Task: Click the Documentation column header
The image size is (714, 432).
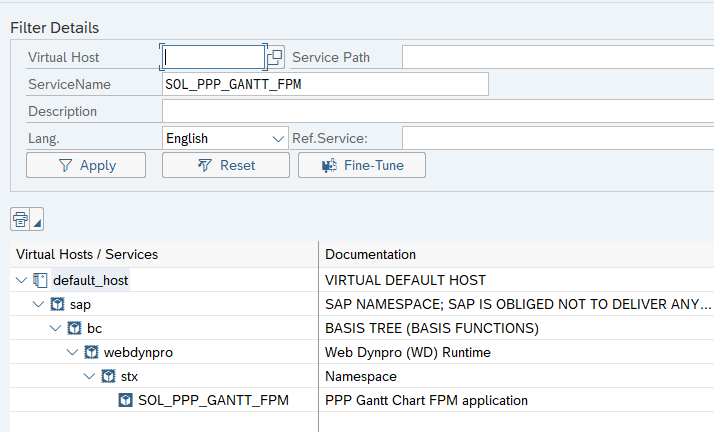Action: pos(517,254)
